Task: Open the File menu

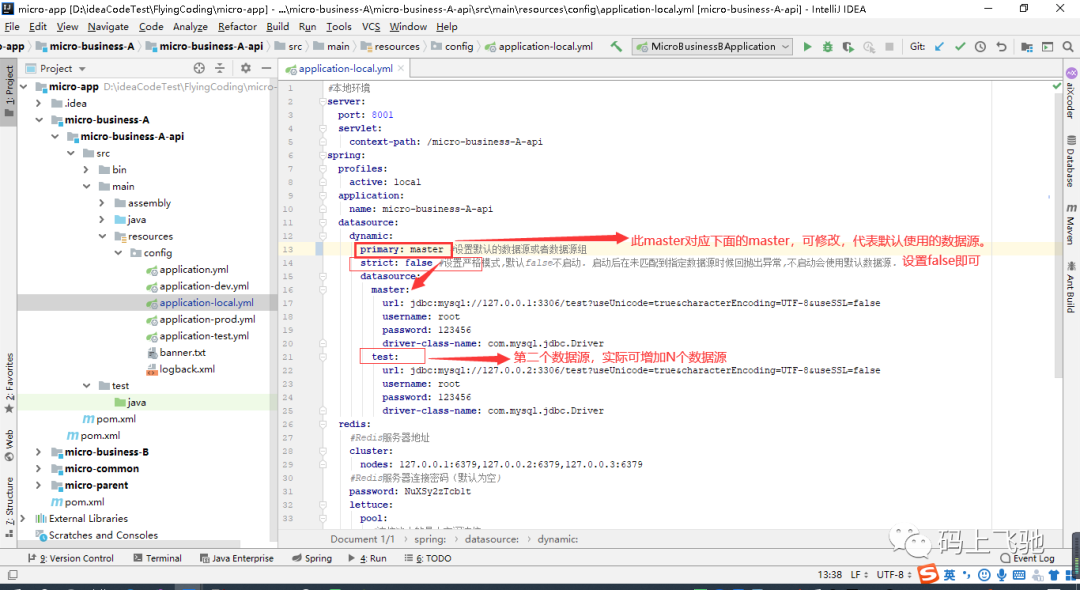Action: tap(12, 26)
